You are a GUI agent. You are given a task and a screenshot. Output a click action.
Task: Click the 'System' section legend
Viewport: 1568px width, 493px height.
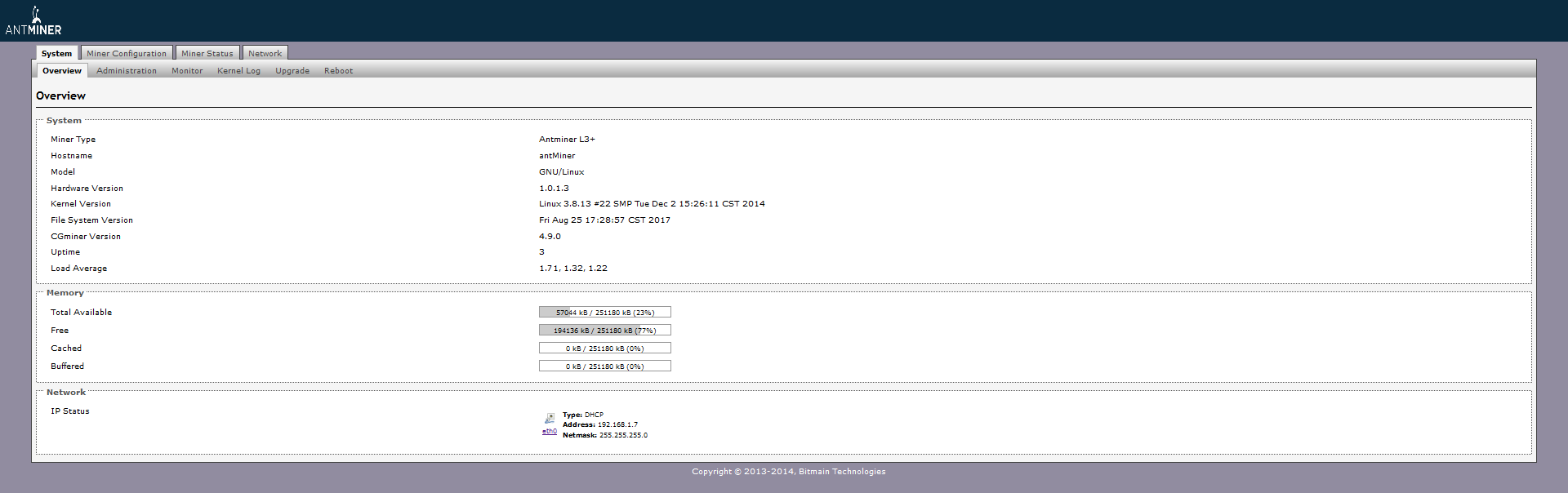coord(64,121)
